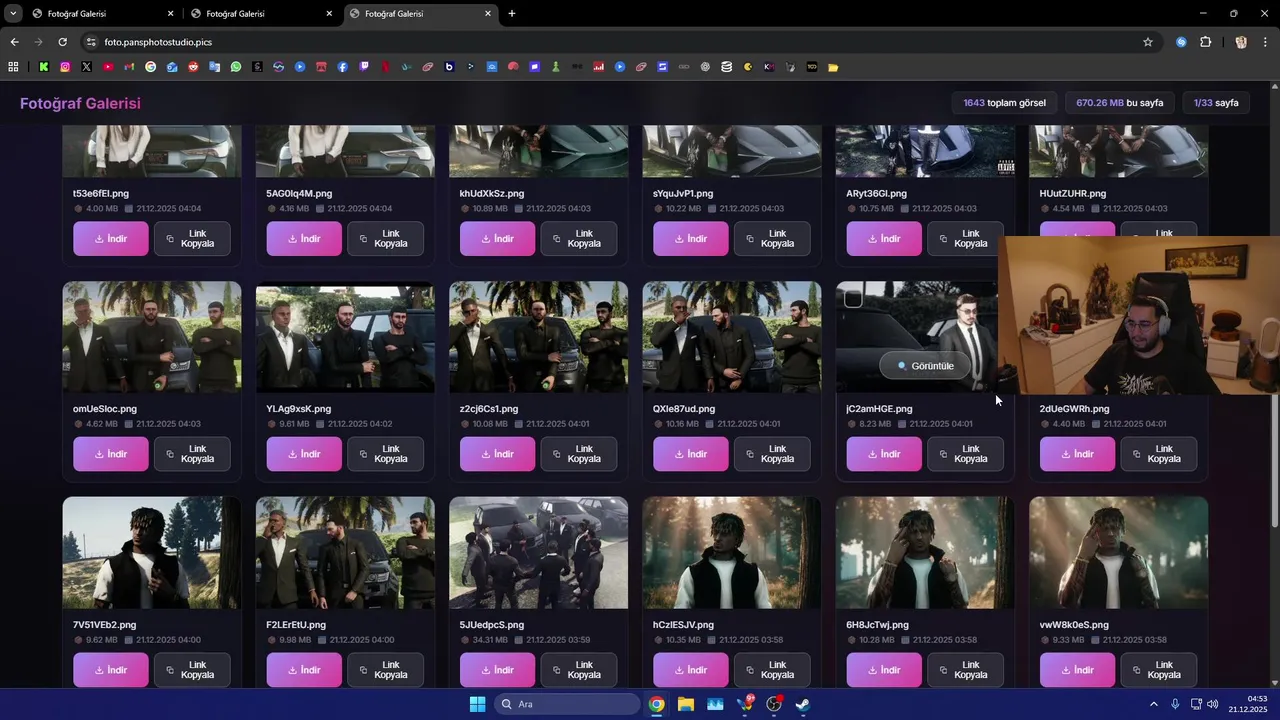
Task: Copy link of F2LErEtU.png
Action: [x=385, y=670]
